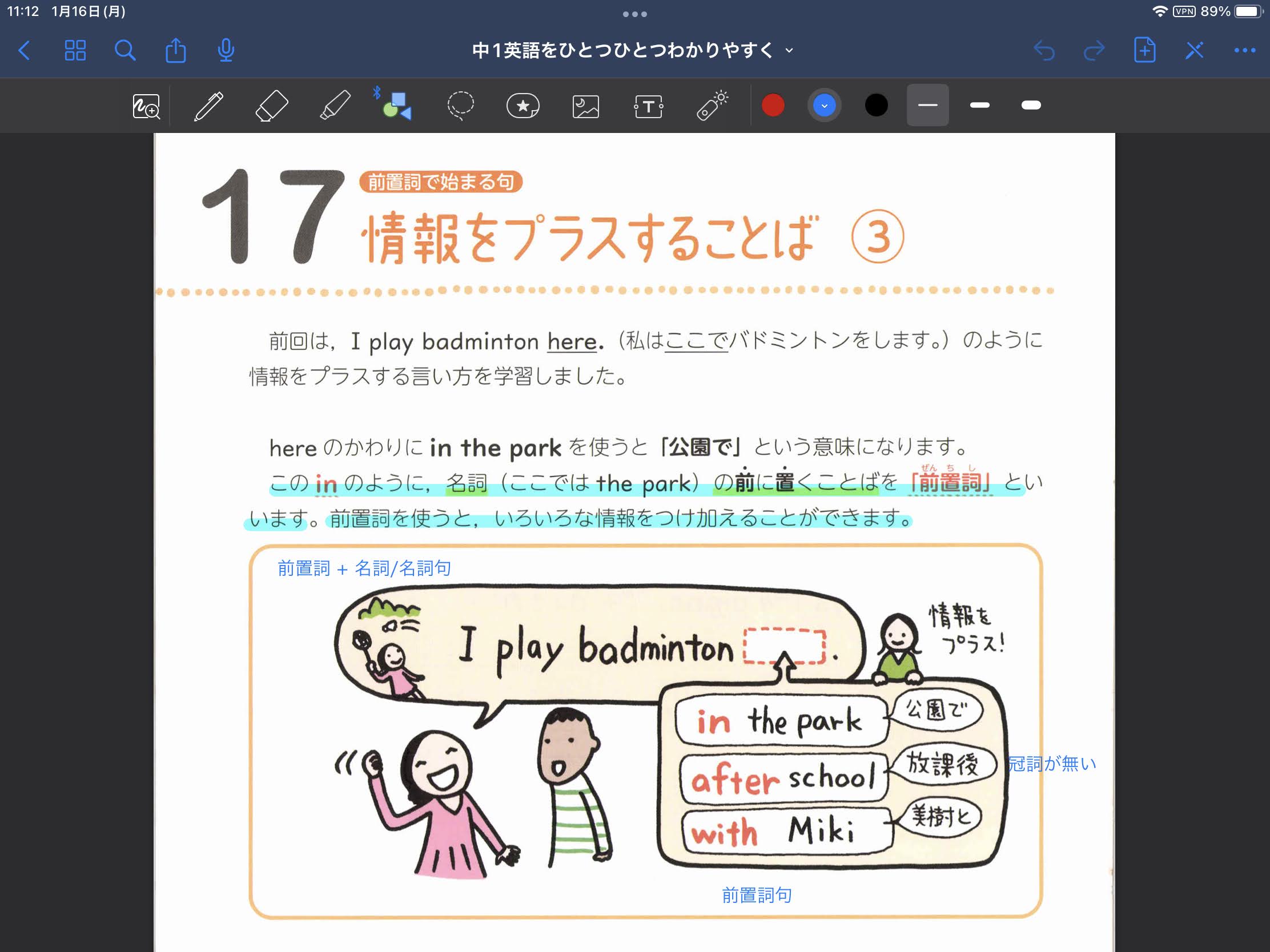Insert a photo with the image tool

[585, 105]
